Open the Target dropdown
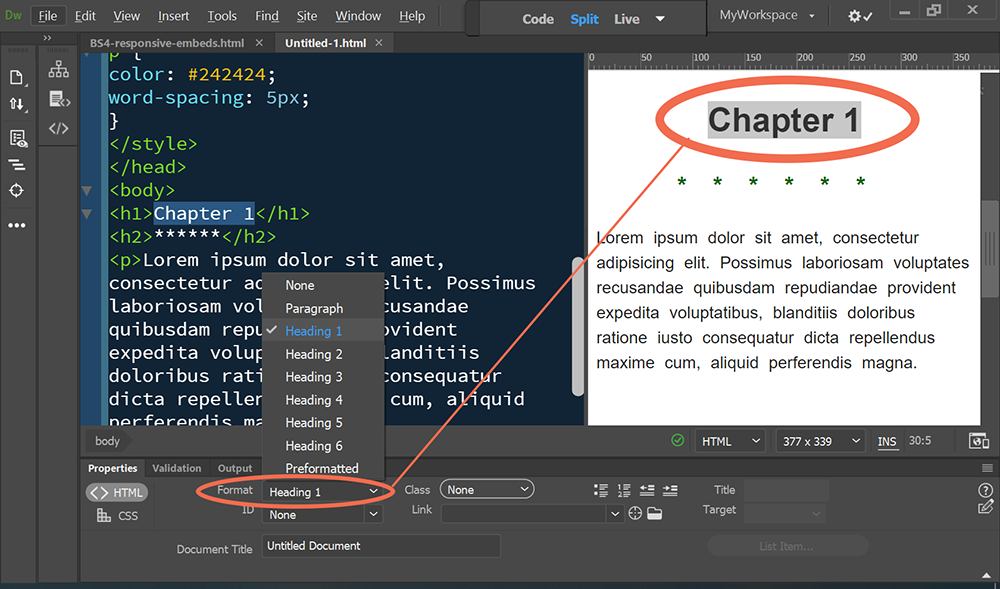The image size is (1000, 589). point(785,513)
